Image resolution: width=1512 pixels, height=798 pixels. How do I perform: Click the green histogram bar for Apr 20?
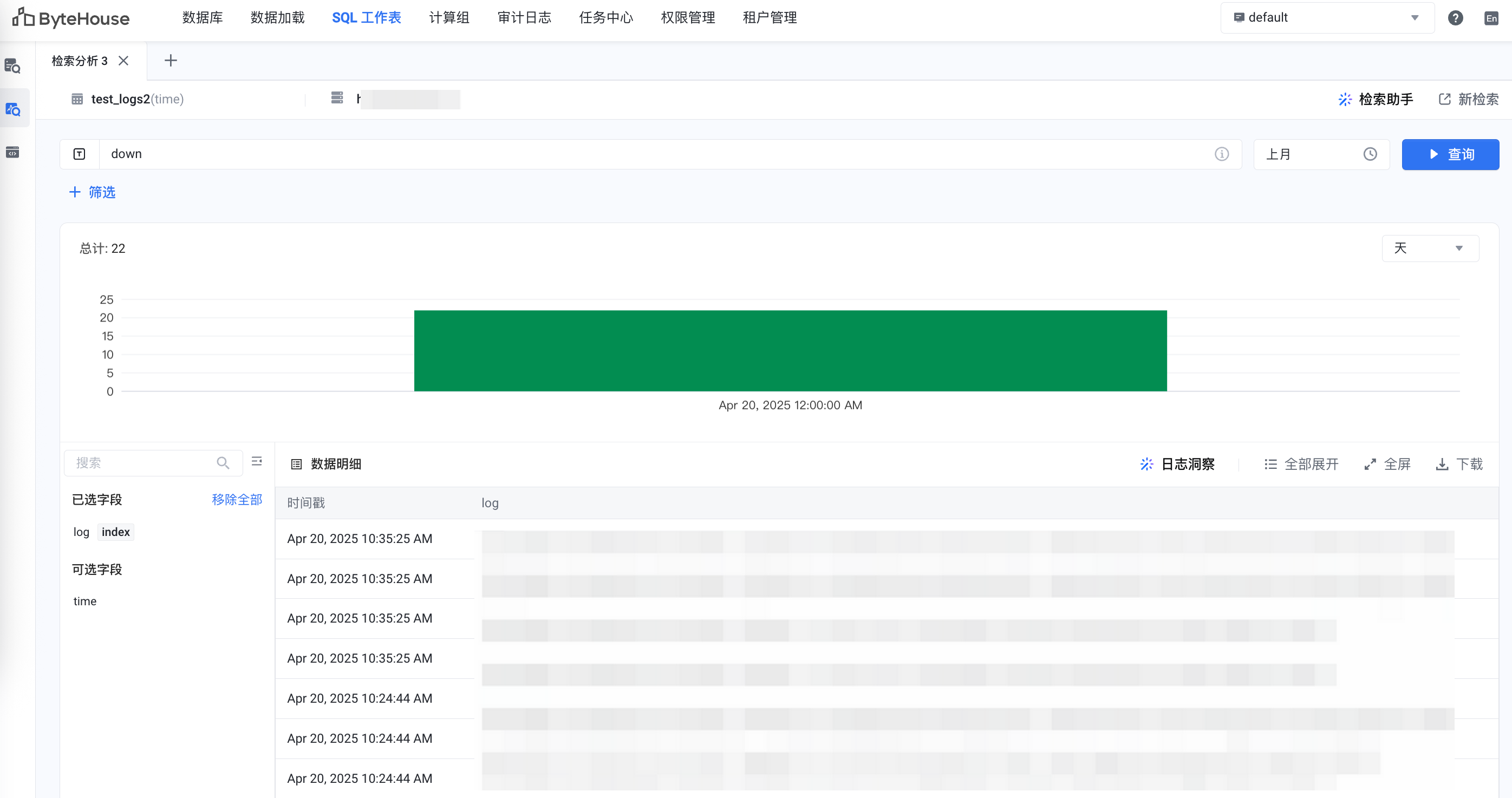pyautogui.click(x=790, y=350)
